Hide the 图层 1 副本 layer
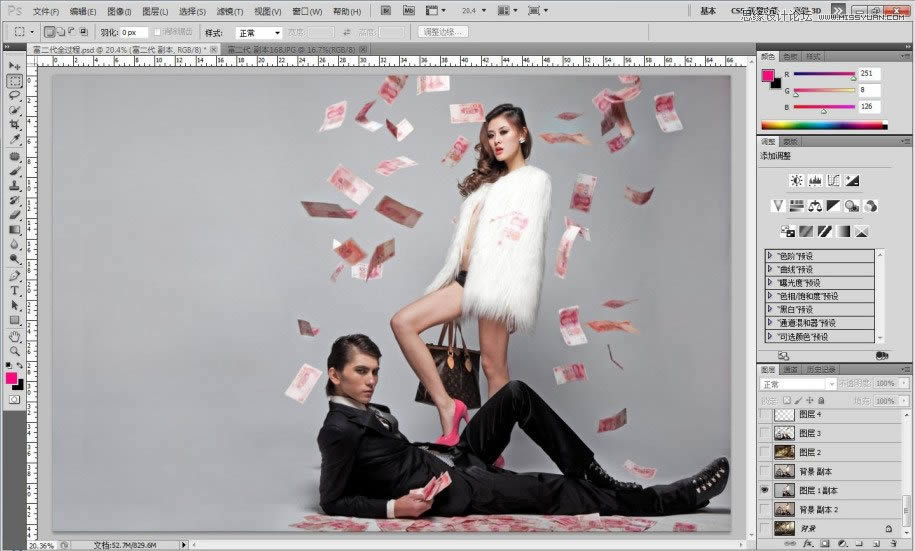 766,490
